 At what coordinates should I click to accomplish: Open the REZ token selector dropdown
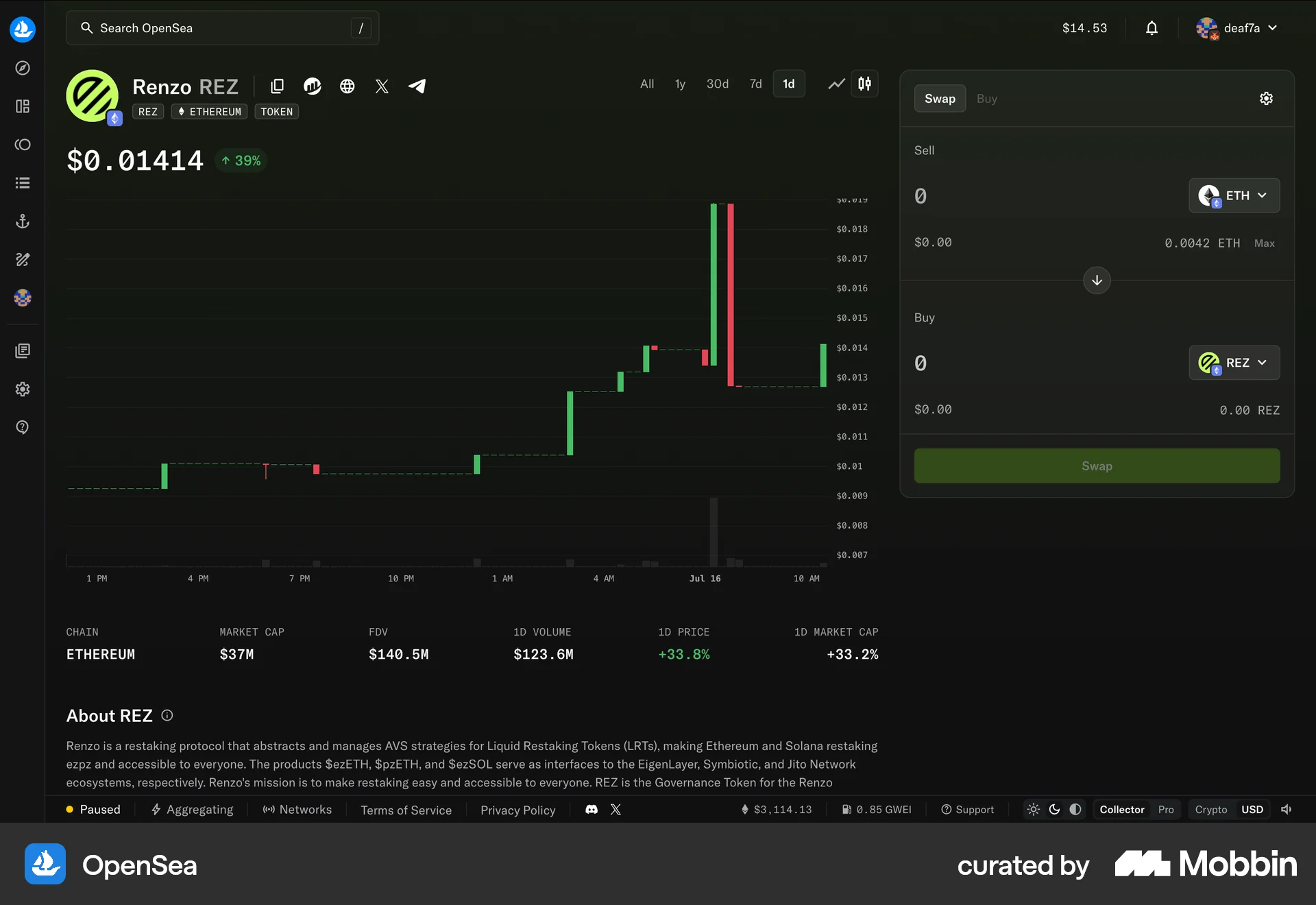click(x=1234, y=363)
